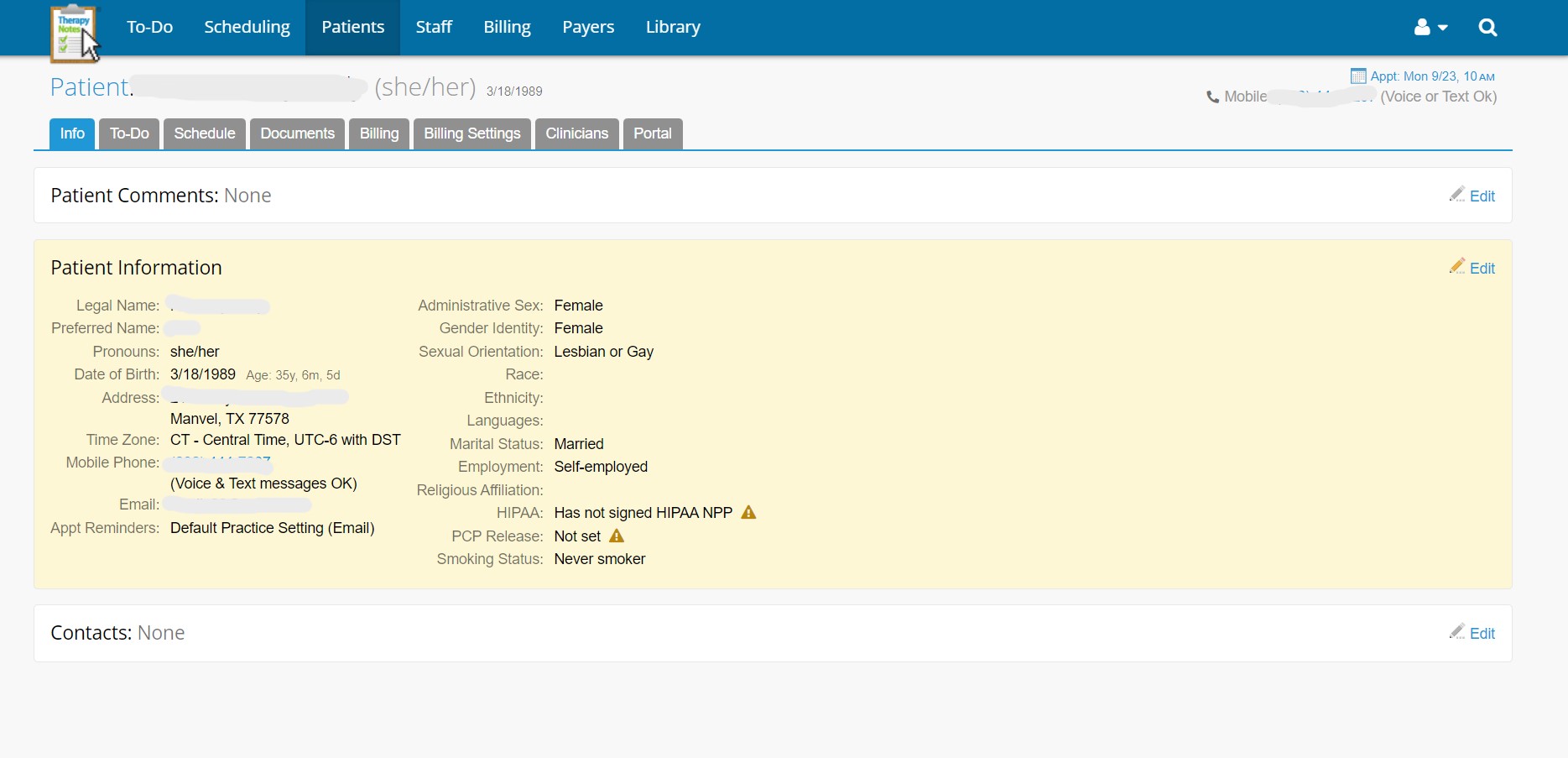Switch to the Billing Settings tab
Screen dimensions: 1568x758
pos(472,134)
